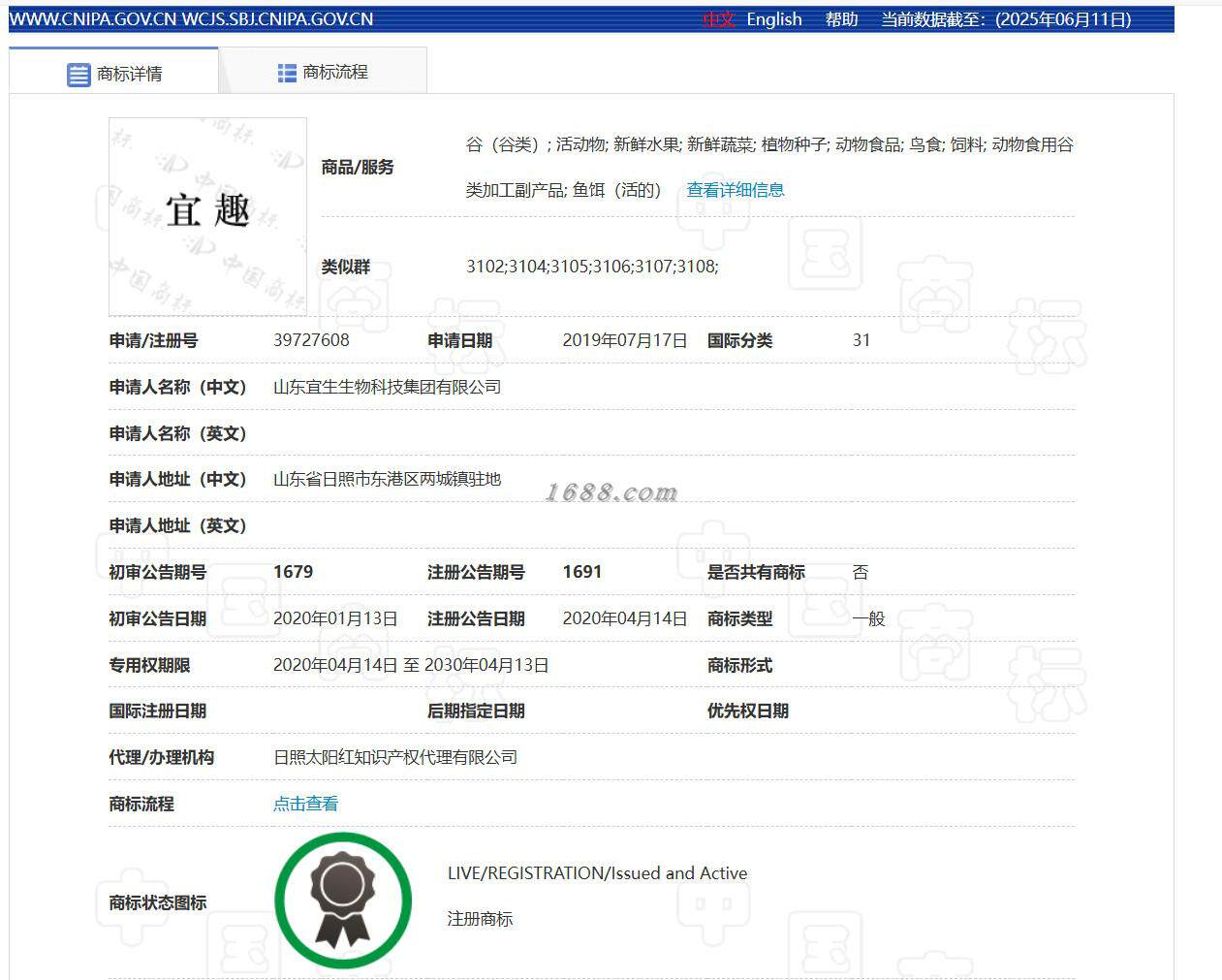
Task: Select shared trademark value 否
Action: [861, 572]
